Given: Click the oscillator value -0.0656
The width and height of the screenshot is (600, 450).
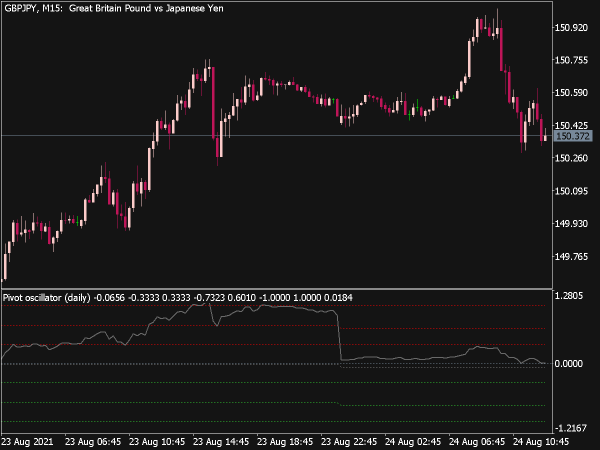Looking at the screenshot, I should coord(109,298).
